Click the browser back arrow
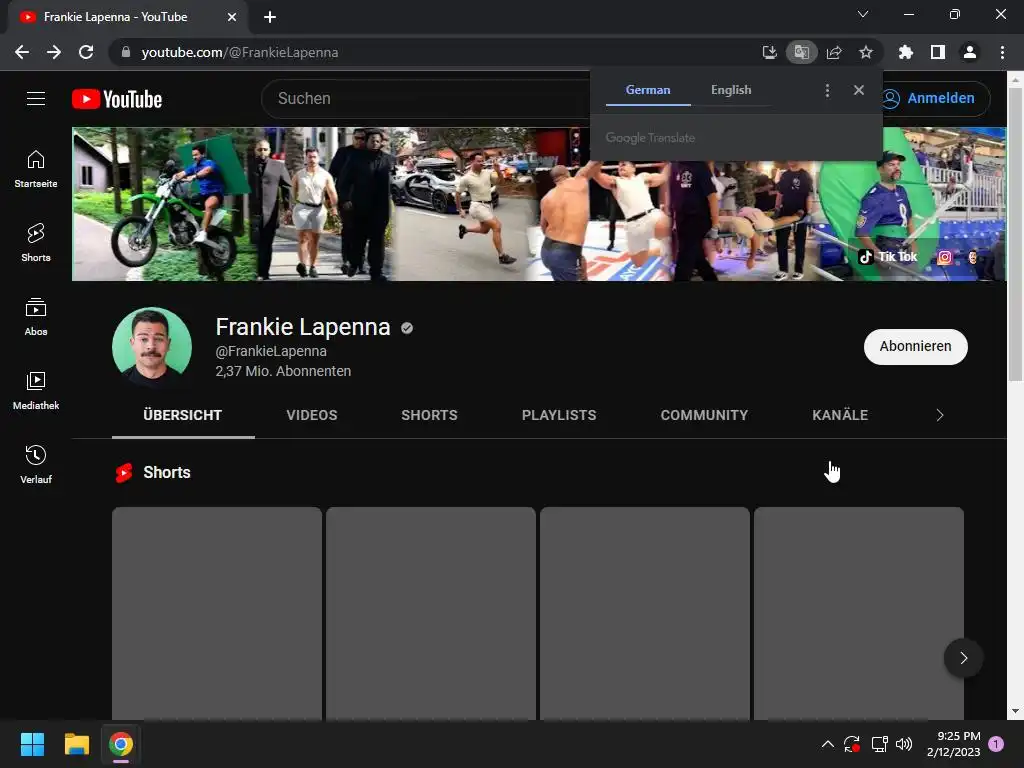Screen dimensions: 1024x768 tap(22, 52)
